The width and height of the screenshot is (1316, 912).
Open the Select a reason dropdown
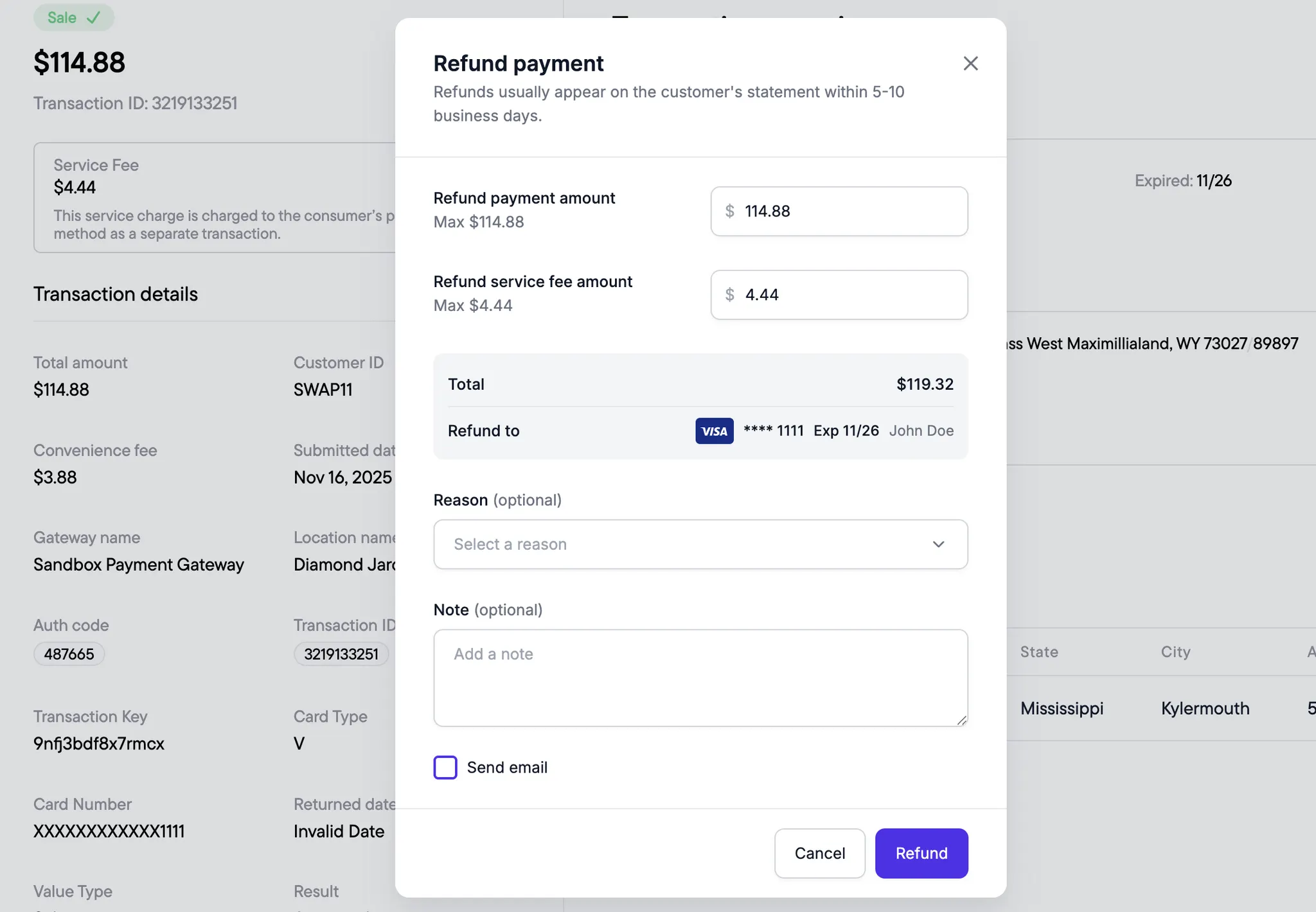click(x=700, y=545)
